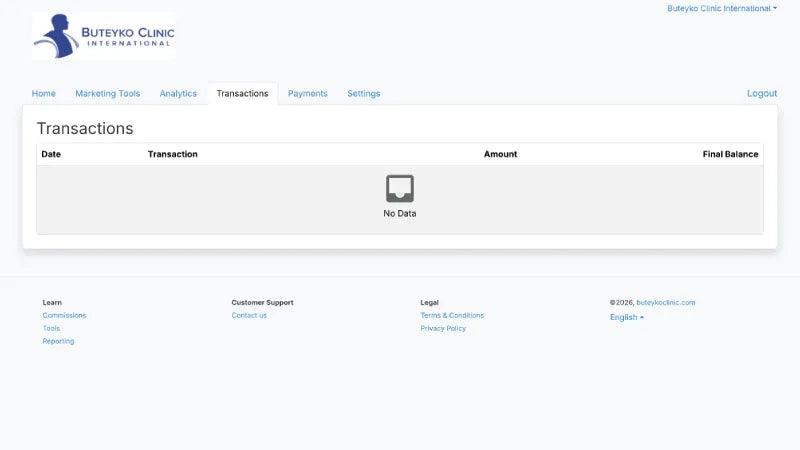The image size is (800, 450).
Task: Open the Marketing Tools tab
Action: (108, 93)
